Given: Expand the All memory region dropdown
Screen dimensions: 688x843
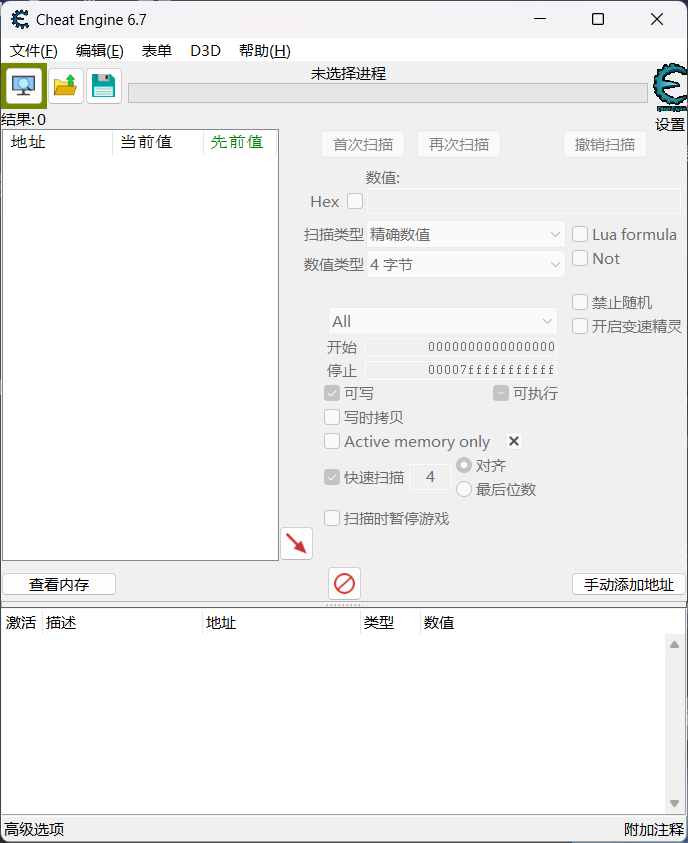Looking at the screenshot, I should pyautogui.click(x=442, y=322).
